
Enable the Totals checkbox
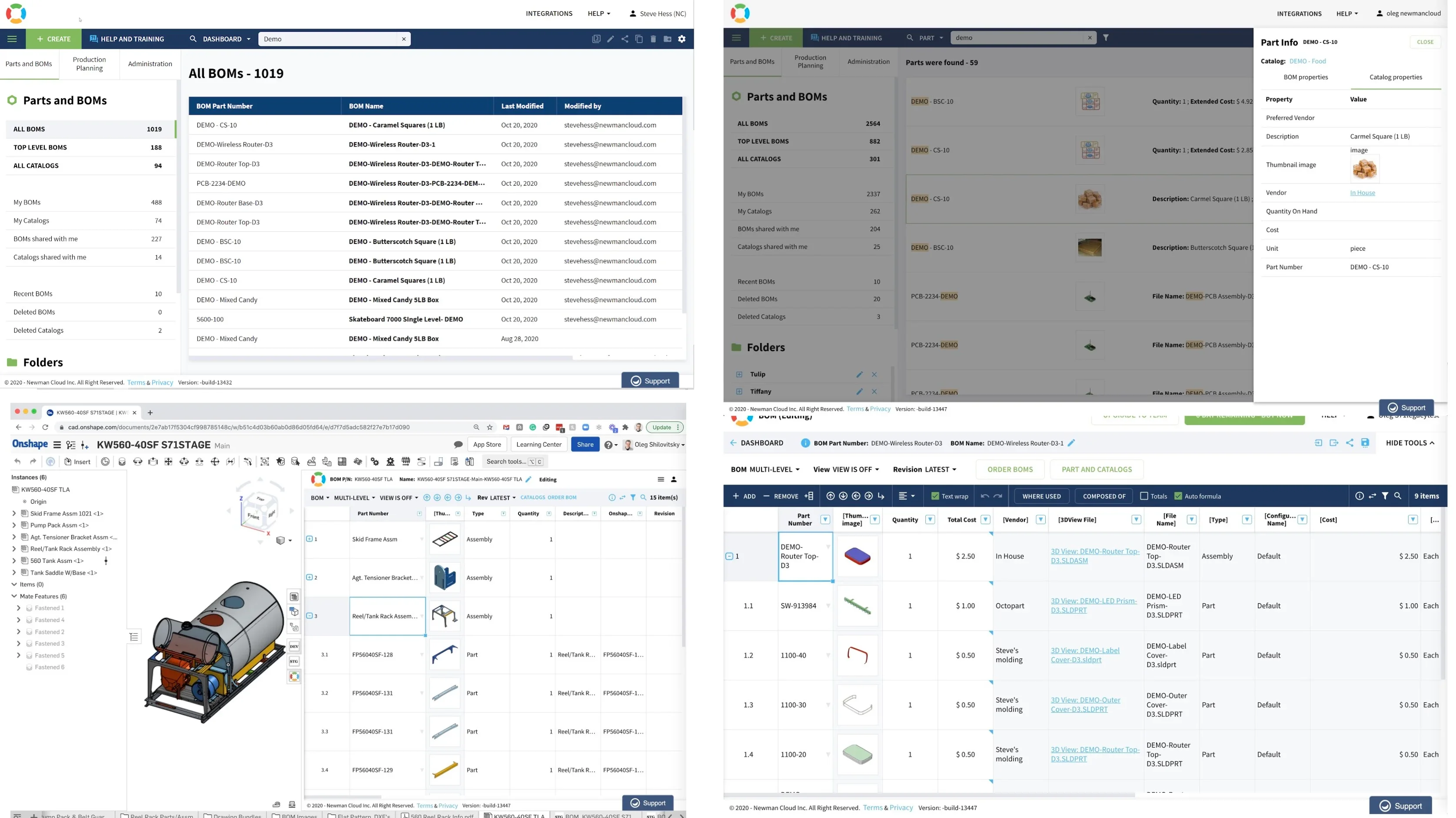(x=1144, y=496)
